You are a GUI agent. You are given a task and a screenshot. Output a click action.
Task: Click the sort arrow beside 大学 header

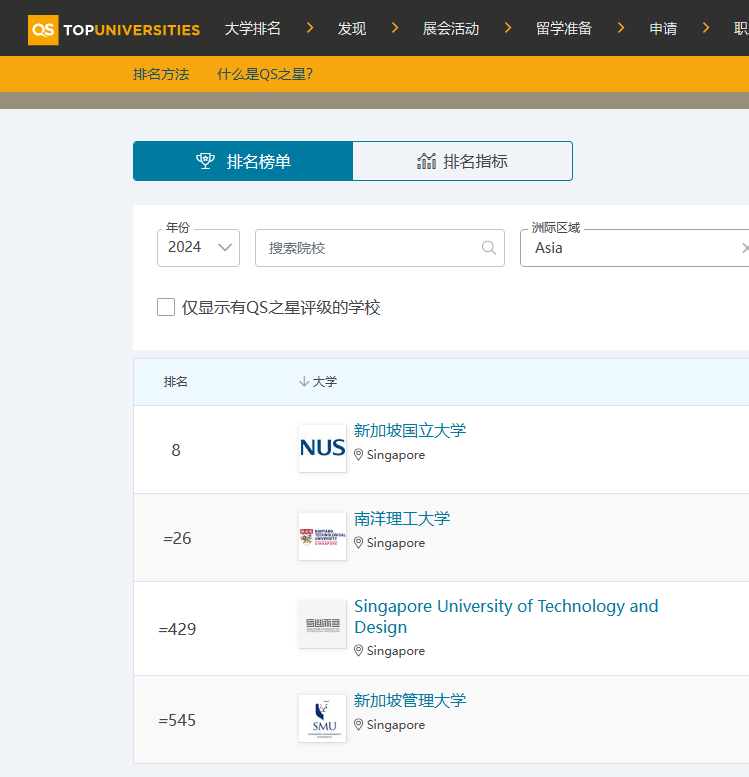point(304,382)
